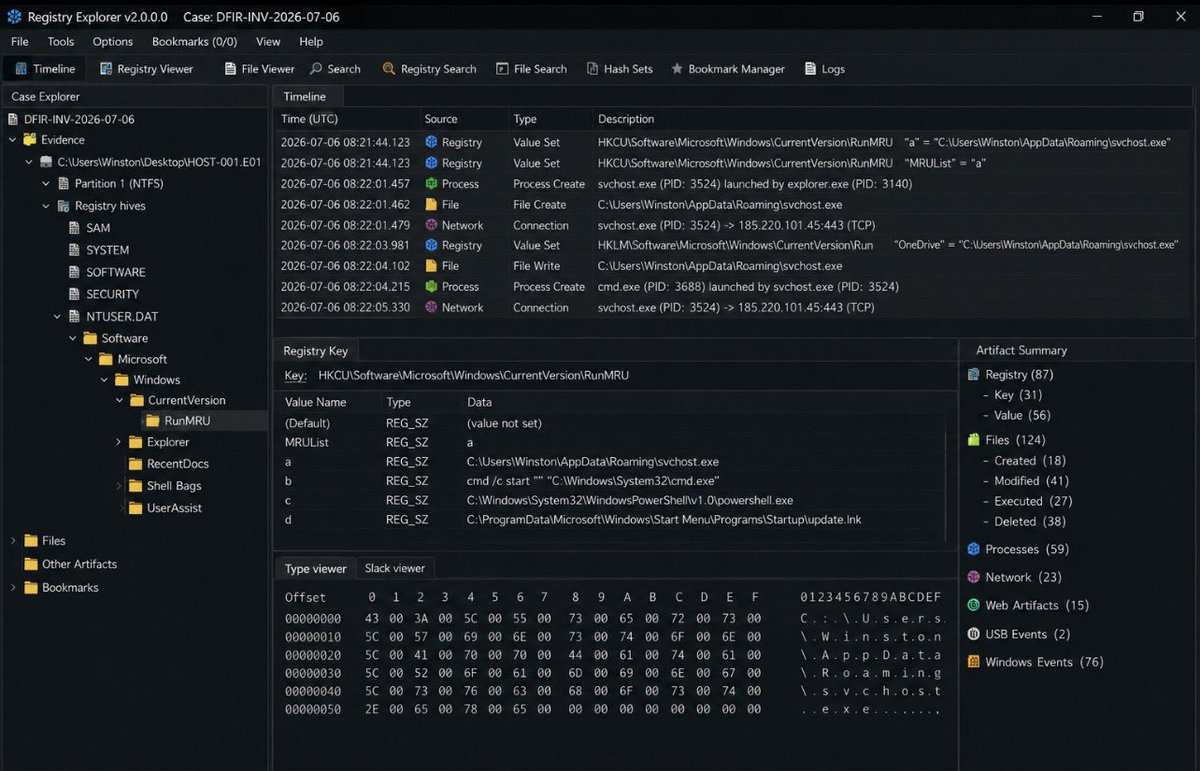Image resolution: width=1200 pixels, height=771 pixels.
Task: Open the View menu
Action: pyautogui.click(x=268, y=42)
